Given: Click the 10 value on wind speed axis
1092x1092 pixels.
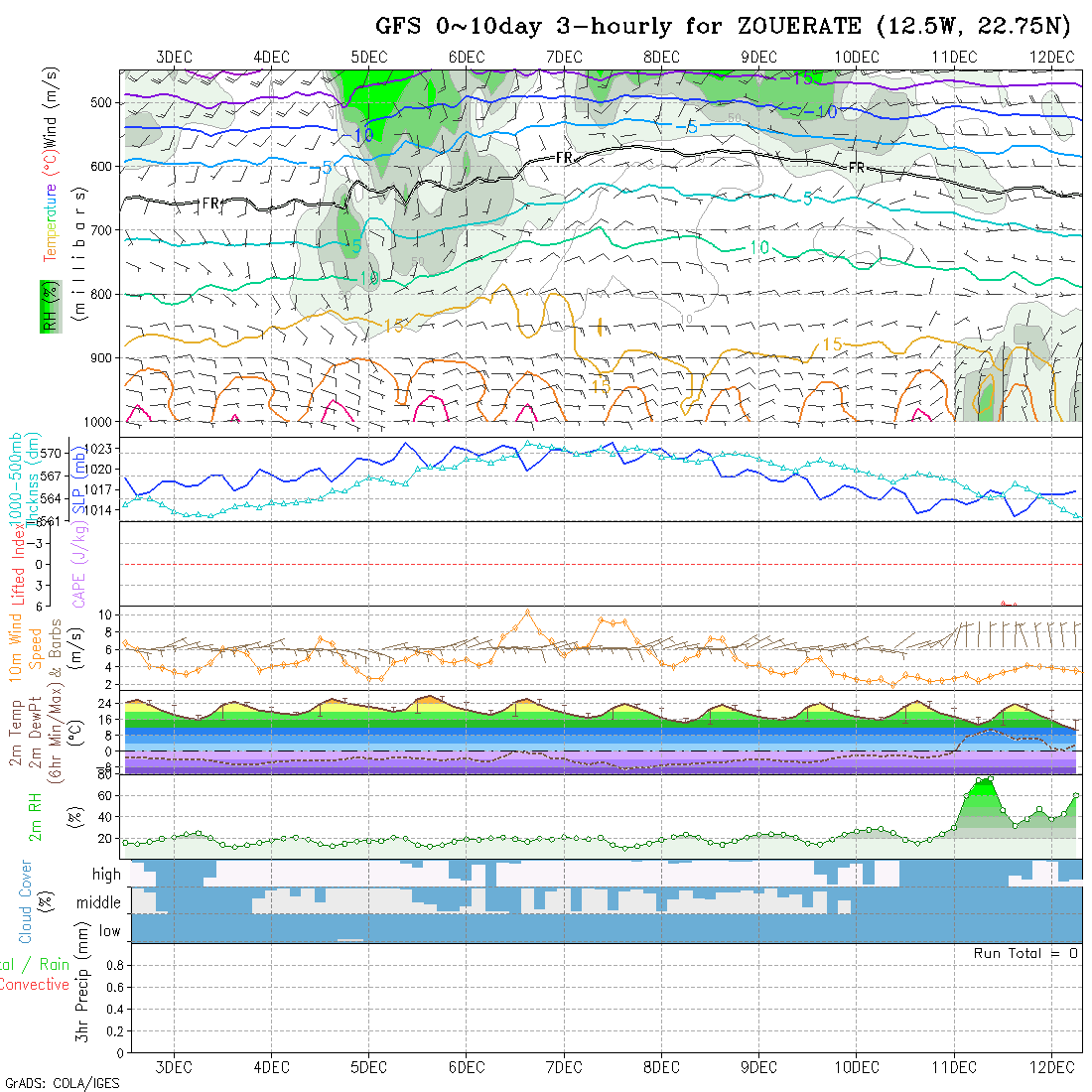Looking at the screenshot, I should point(105,614).
